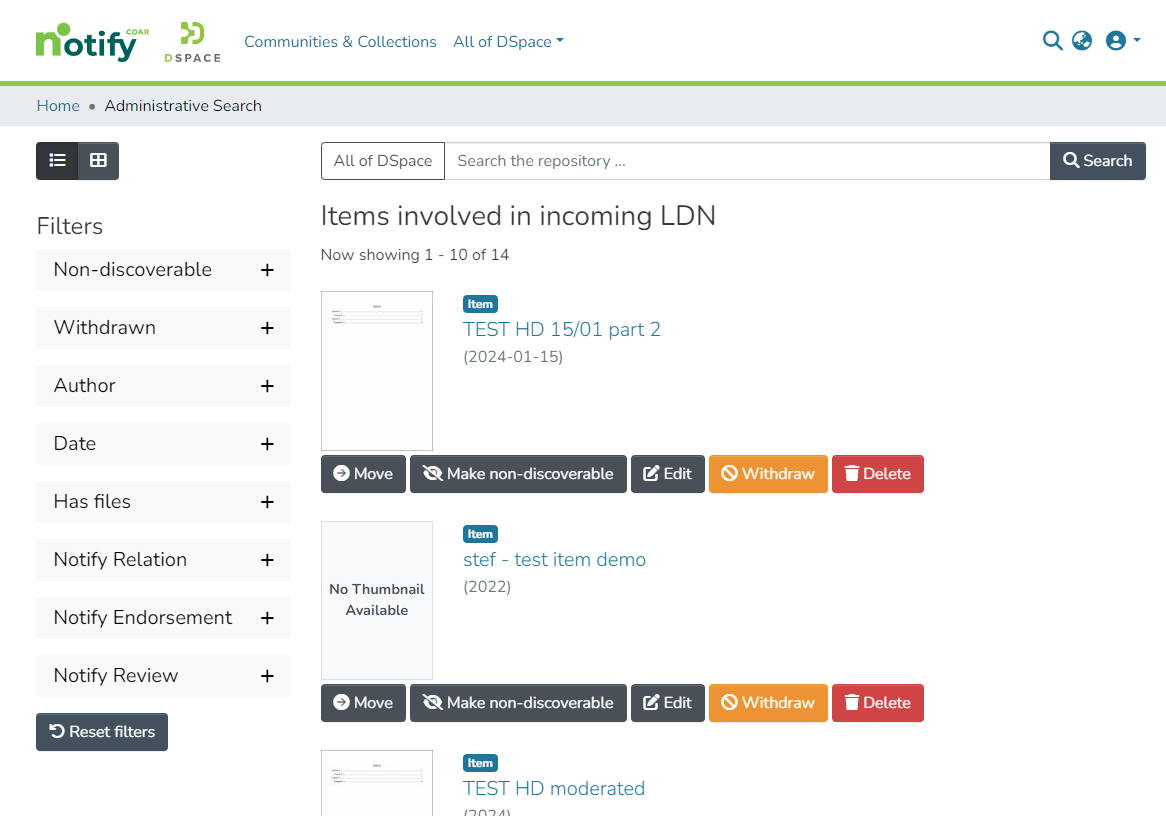Open Communities & Collections menu item
1166x816 pixels.
340,42
